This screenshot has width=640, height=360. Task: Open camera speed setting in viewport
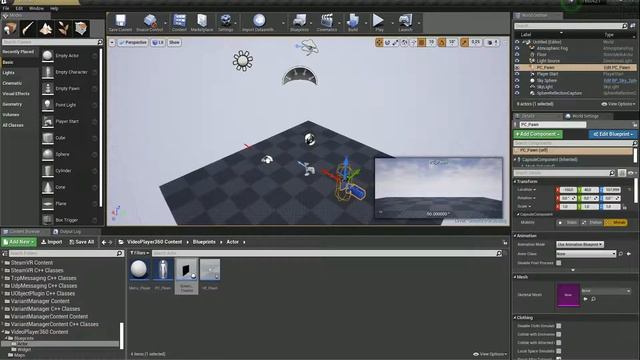493,42
